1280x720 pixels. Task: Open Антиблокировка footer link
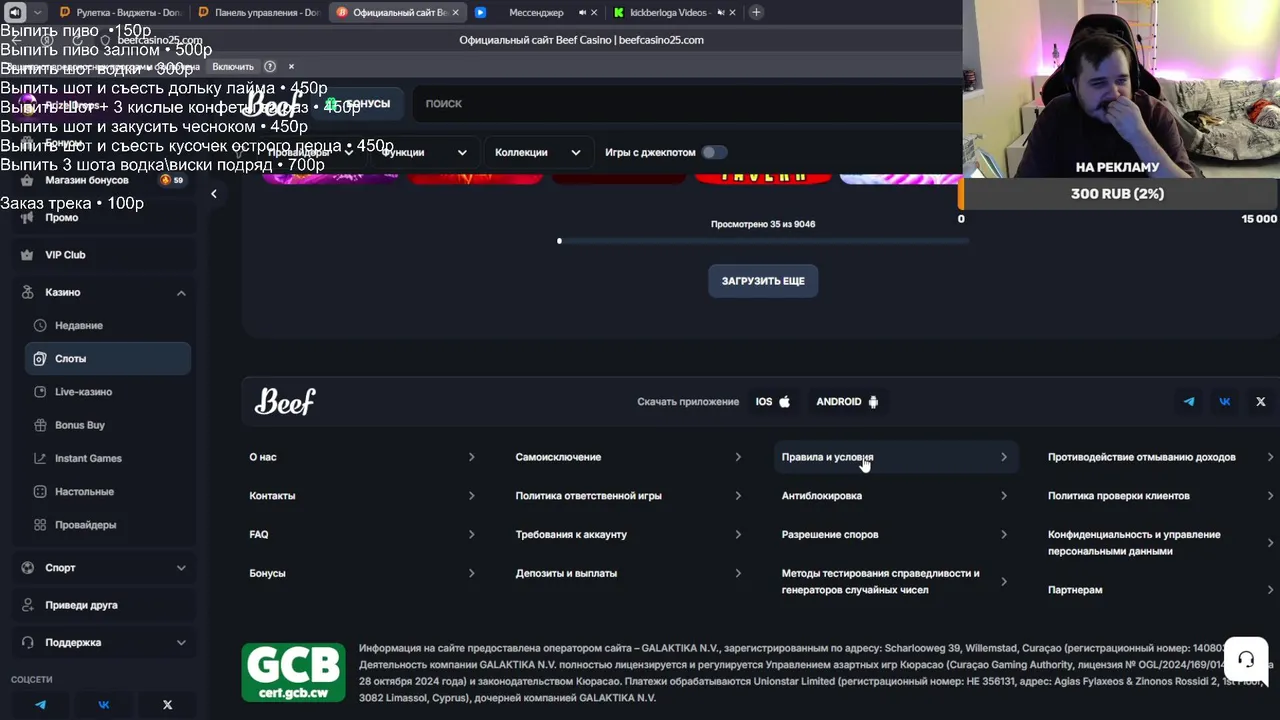[895, 496]
